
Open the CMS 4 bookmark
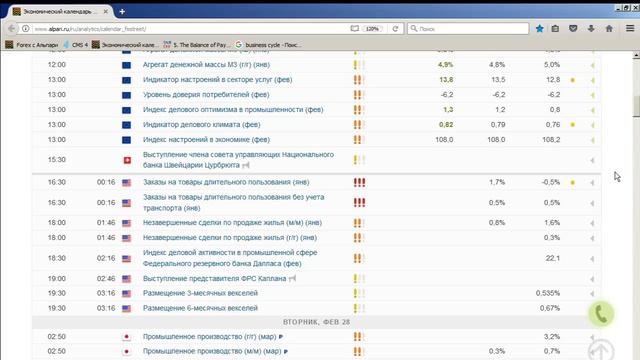pos(76,44)
